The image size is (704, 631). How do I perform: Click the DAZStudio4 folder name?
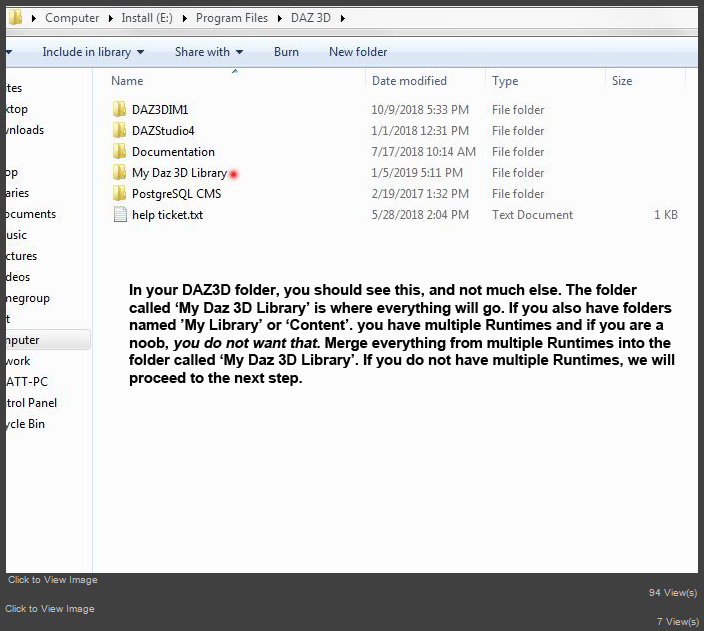click(163, 131)
